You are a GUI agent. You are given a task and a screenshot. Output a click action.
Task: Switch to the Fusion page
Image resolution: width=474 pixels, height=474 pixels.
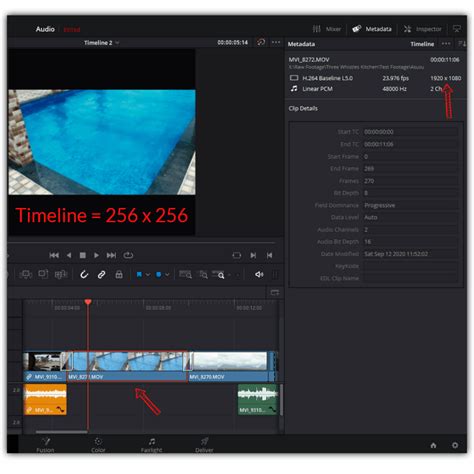[45, 445]
